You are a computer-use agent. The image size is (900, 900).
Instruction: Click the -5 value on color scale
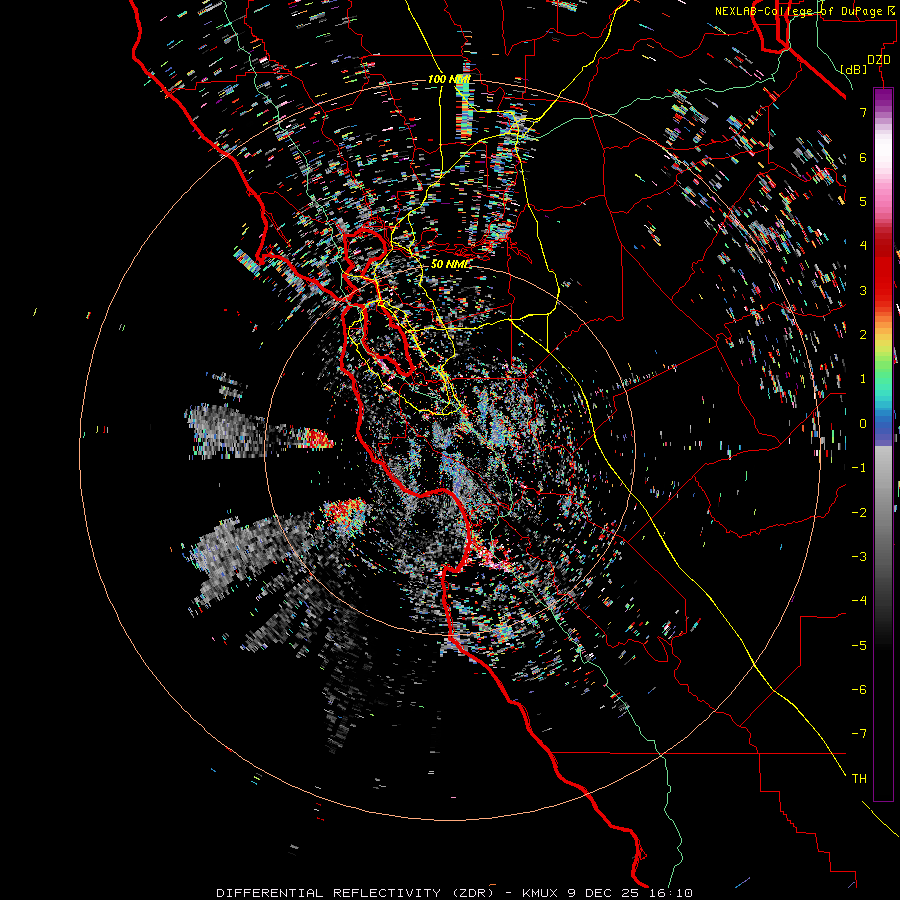coord(859,645)
